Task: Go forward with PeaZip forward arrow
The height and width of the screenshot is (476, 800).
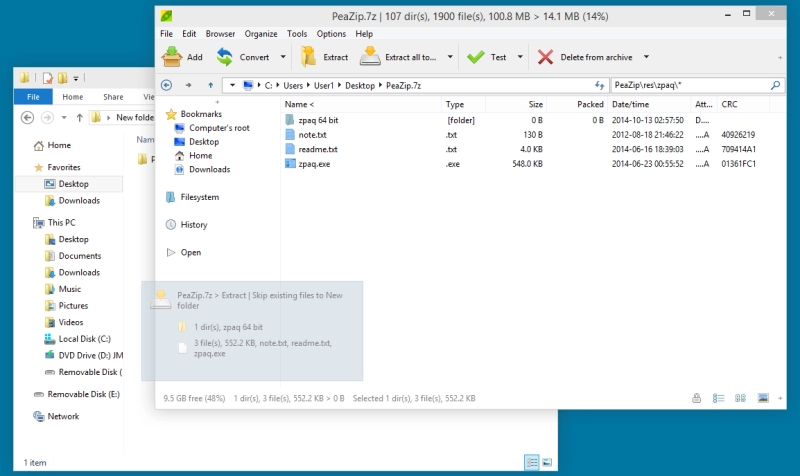Action: pyautogui.click(x=188, y=85)
